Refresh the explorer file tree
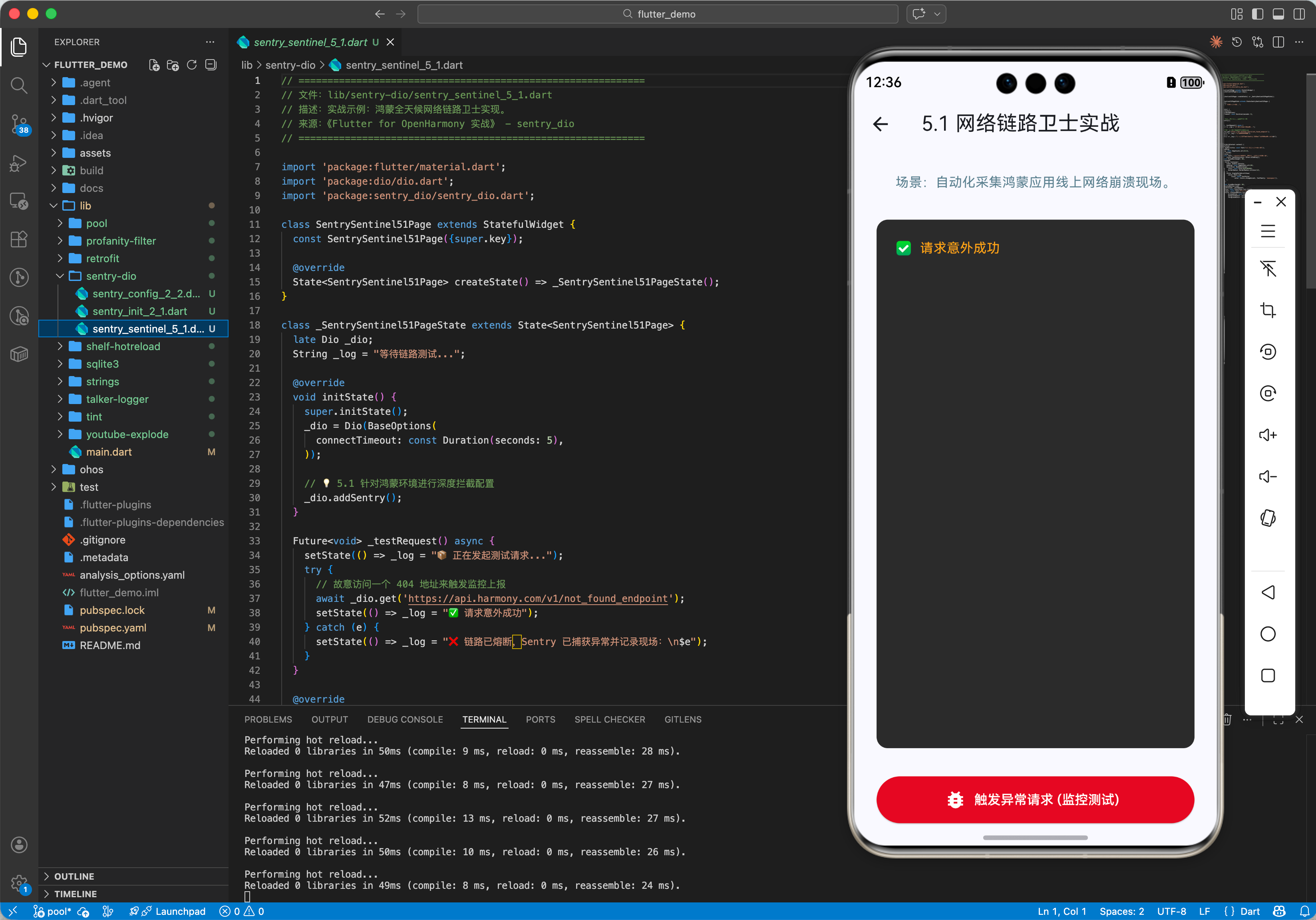1316x920 pixels. [192, 65]
